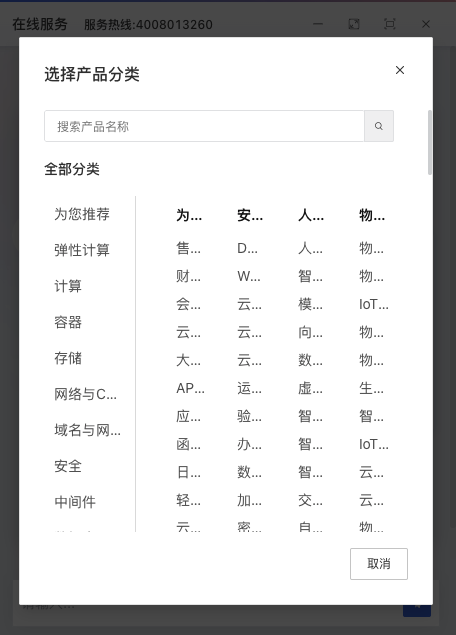This screenshot has width=456, height=635.
Task: Select the 弹性计算 category
Action: [x=82, y=250]
